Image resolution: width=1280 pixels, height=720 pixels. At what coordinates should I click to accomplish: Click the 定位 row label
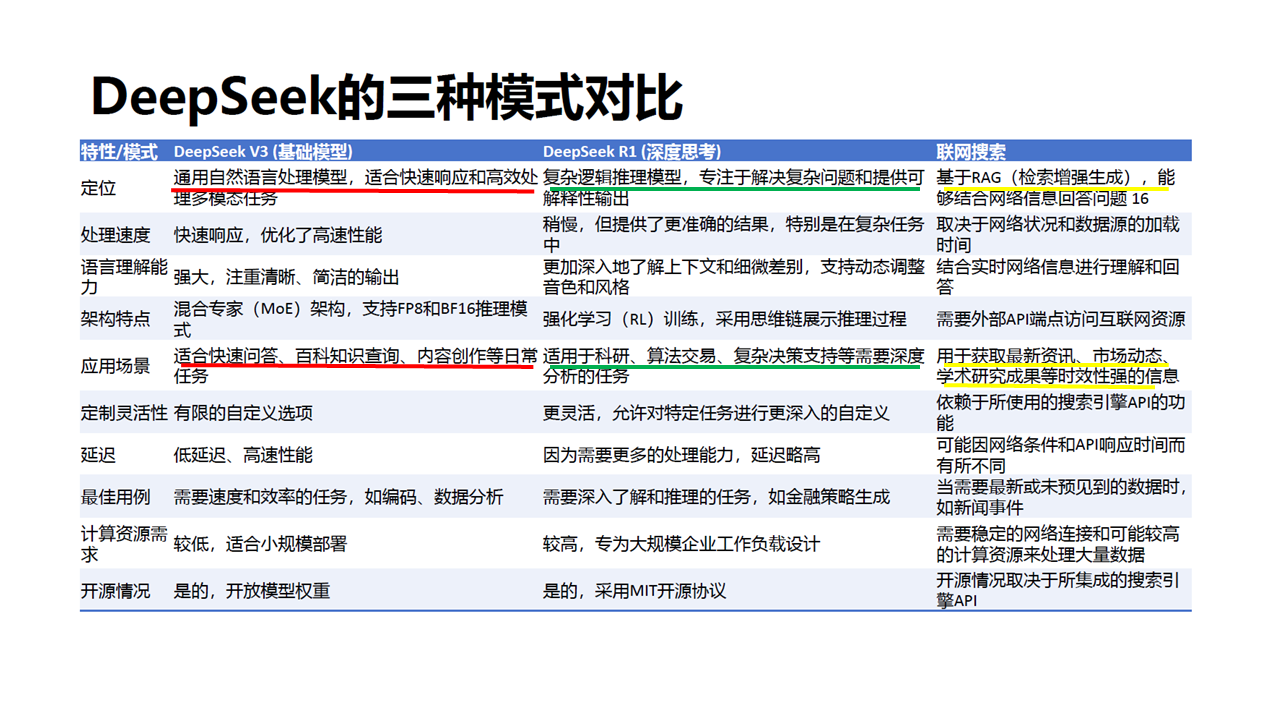click(x=98, y=188)
